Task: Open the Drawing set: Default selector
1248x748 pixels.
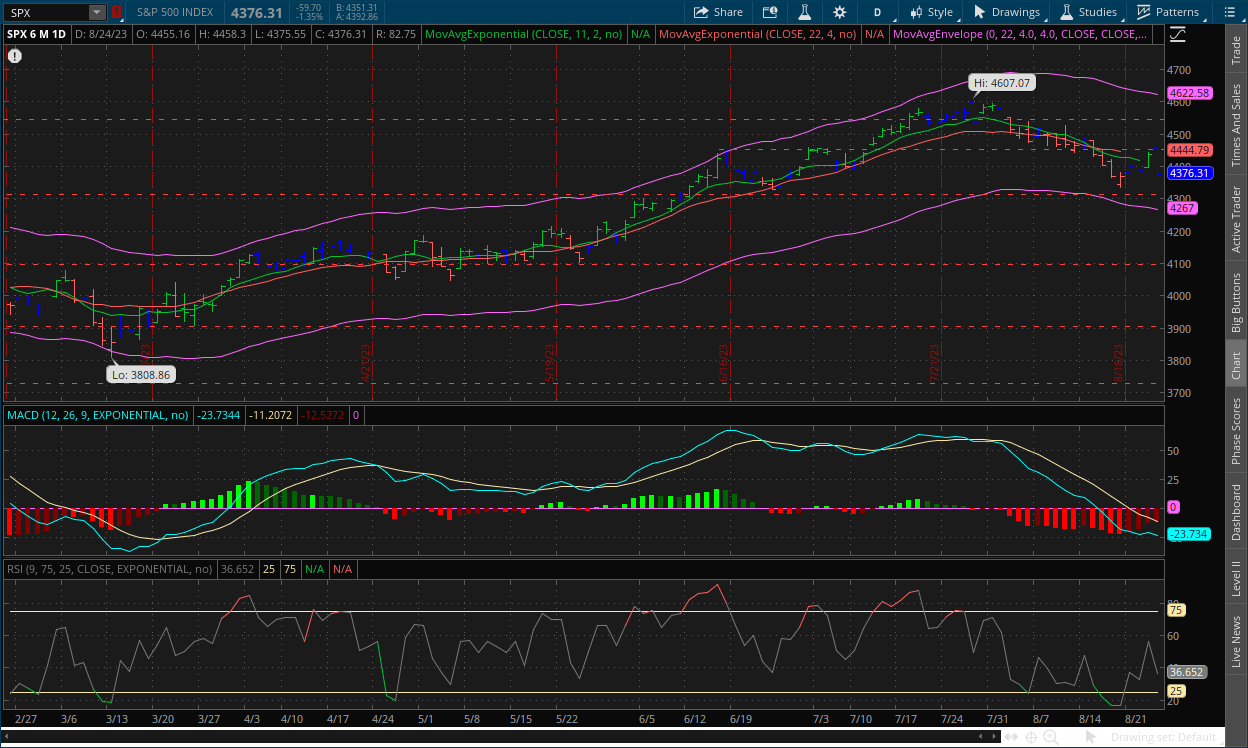Action: pyautogui.click(x=1169, y=737)
